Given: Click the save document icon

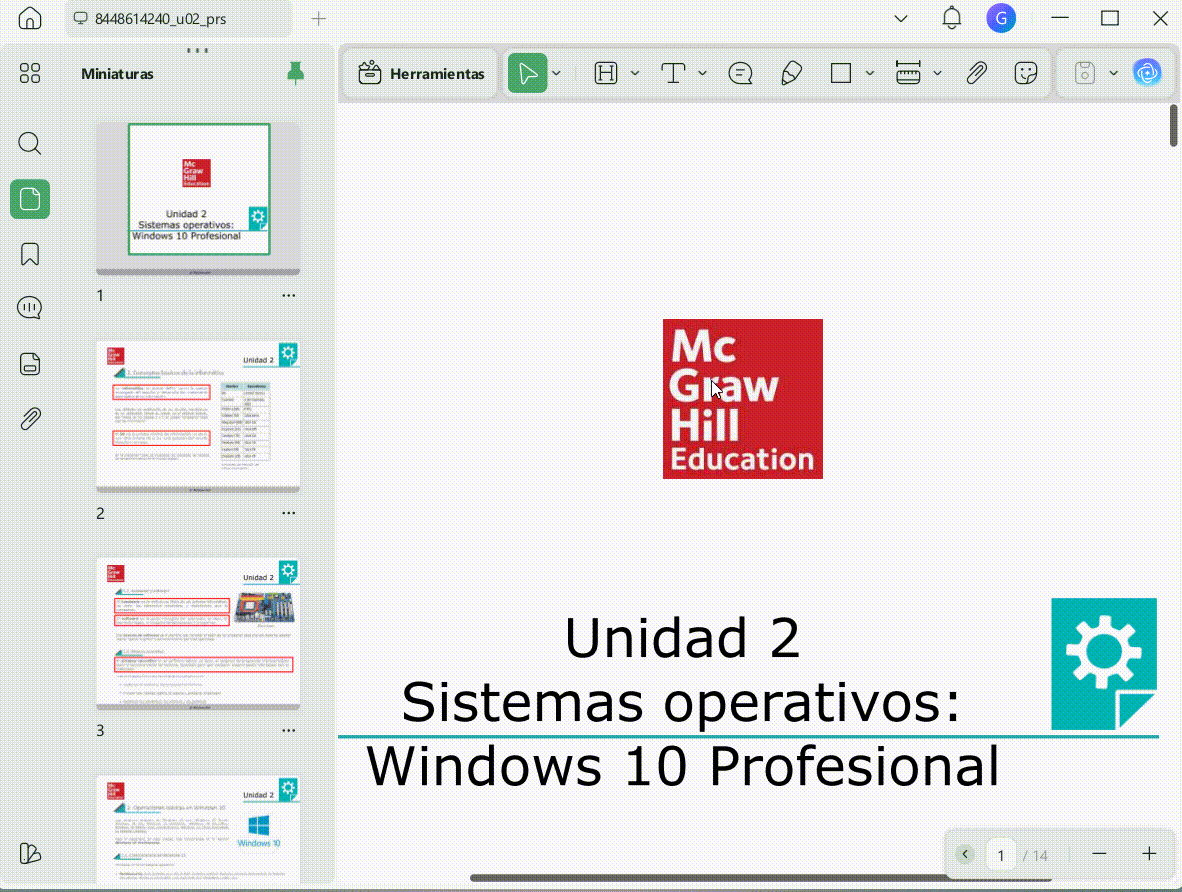Looking at the screenshot, I should click(x=1085, y=73).
